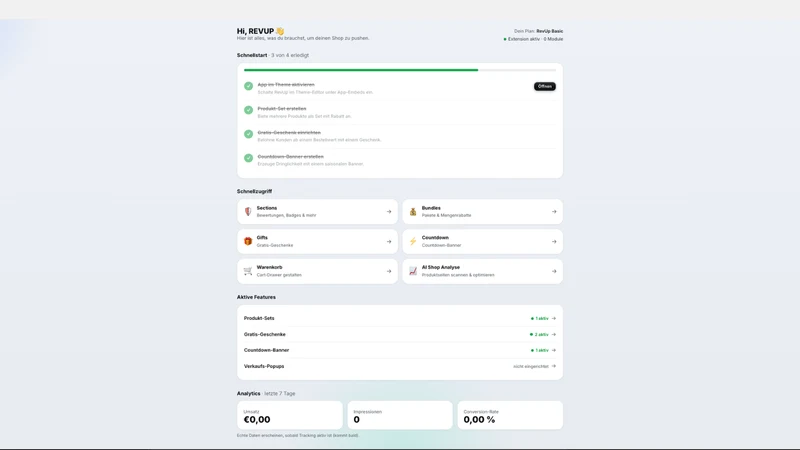Click arrow on the Countdown card

point(554,241)
